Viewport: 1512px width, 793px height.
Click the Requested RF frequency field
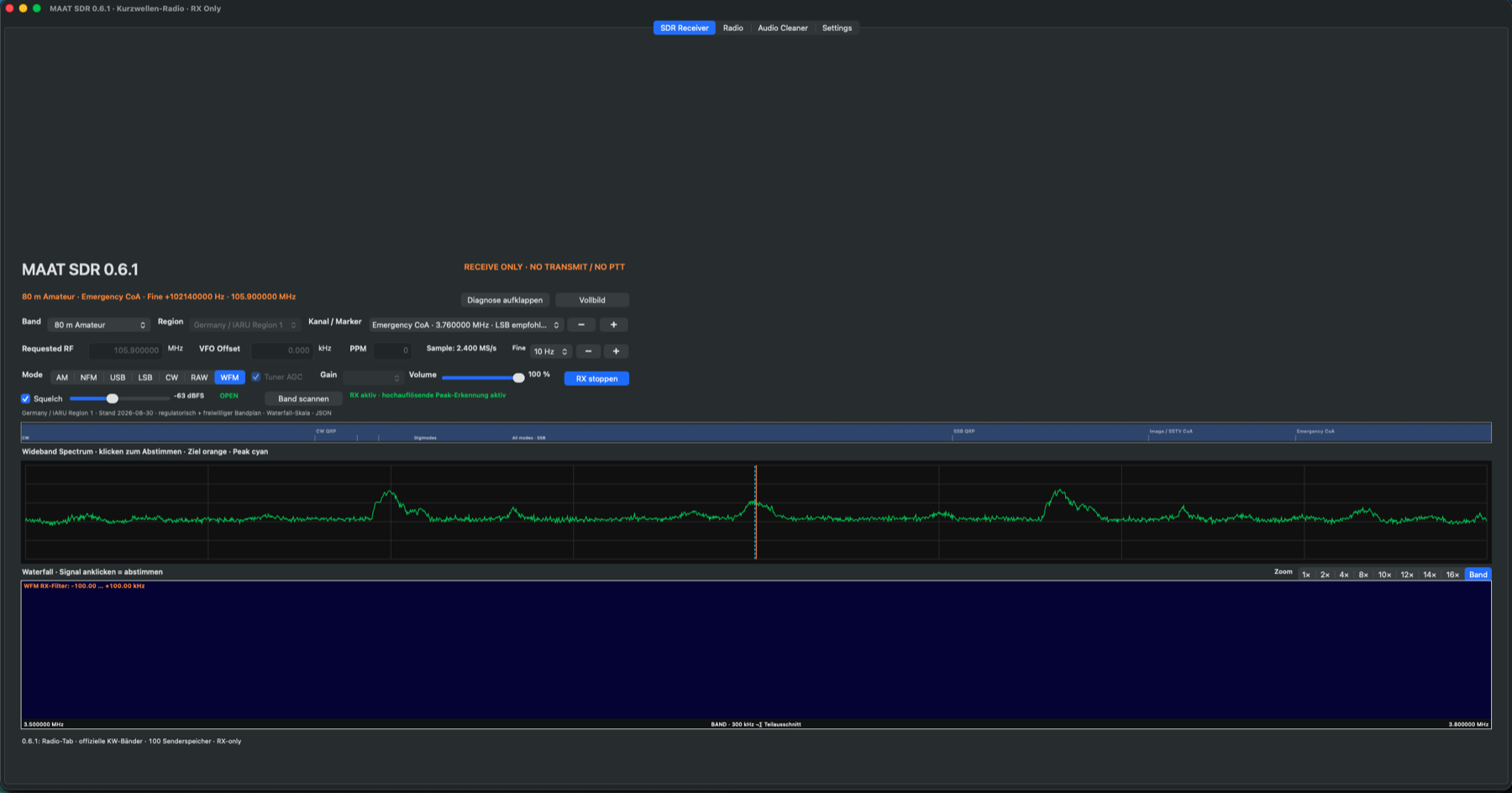click(x=126, y=350)
